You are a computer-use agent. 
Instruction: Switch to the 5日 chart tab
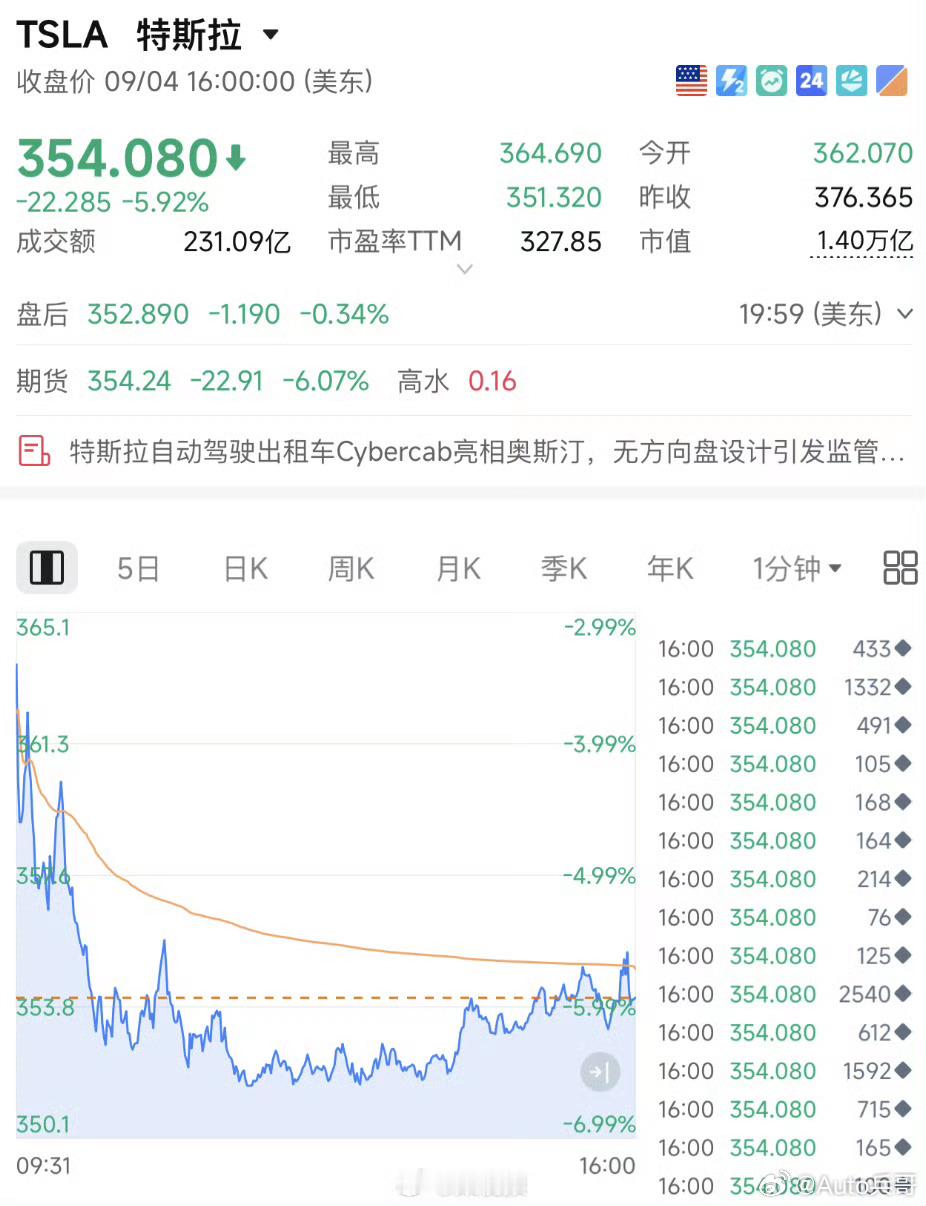[x=139, y=569]
